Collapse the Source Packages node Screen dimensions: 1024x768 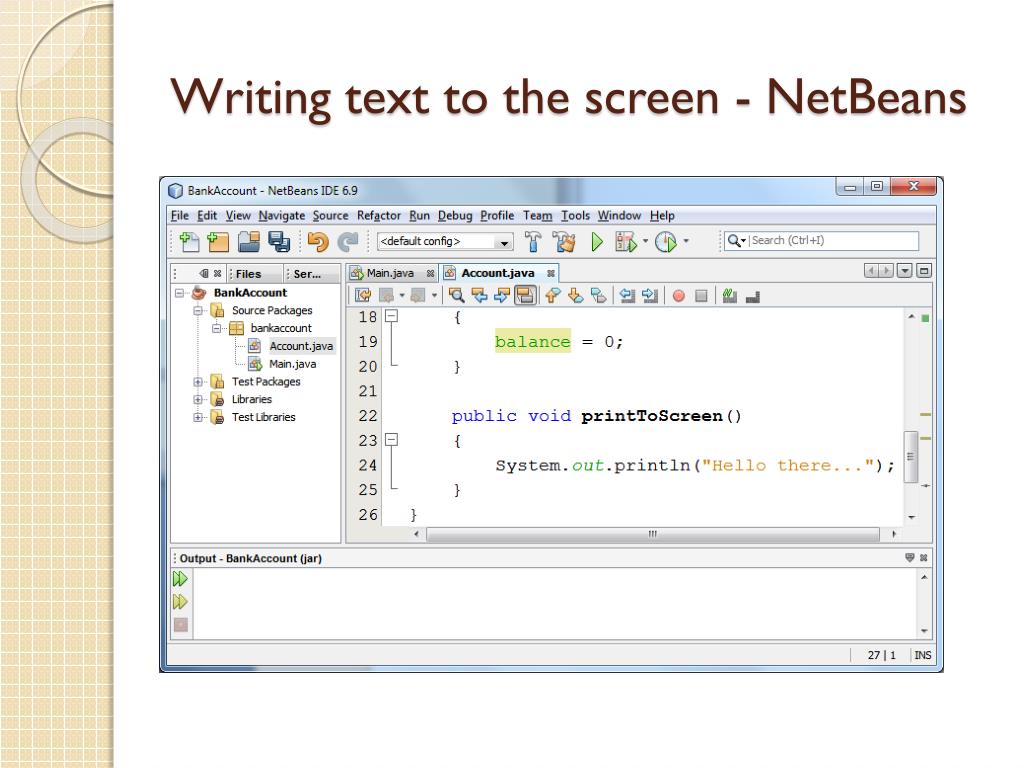[198, 311]
